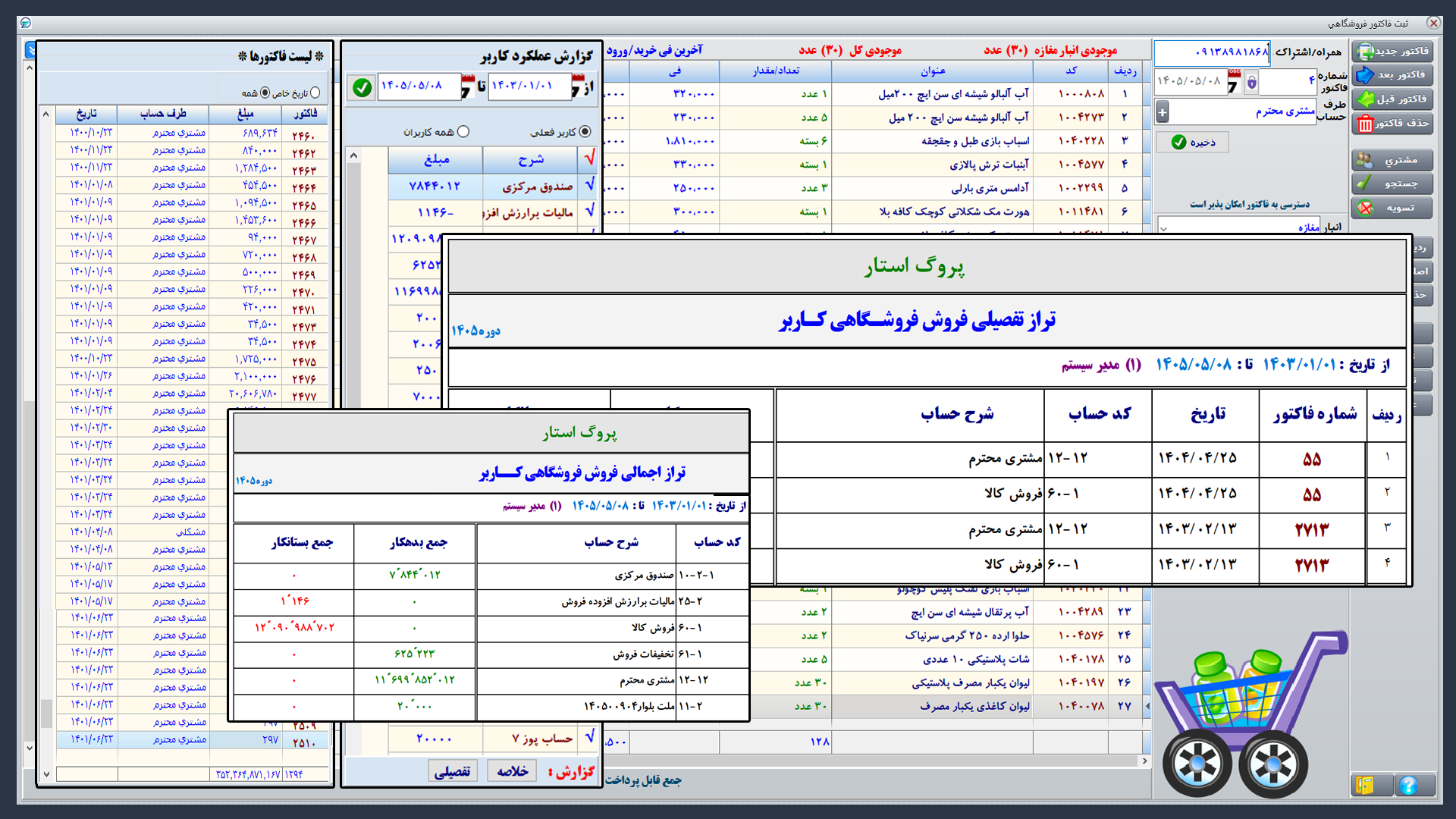This screenshot has width=1456, height=819.
Task: Click the Save (ذخیره) button
Action: click(x=1193, y=142)
